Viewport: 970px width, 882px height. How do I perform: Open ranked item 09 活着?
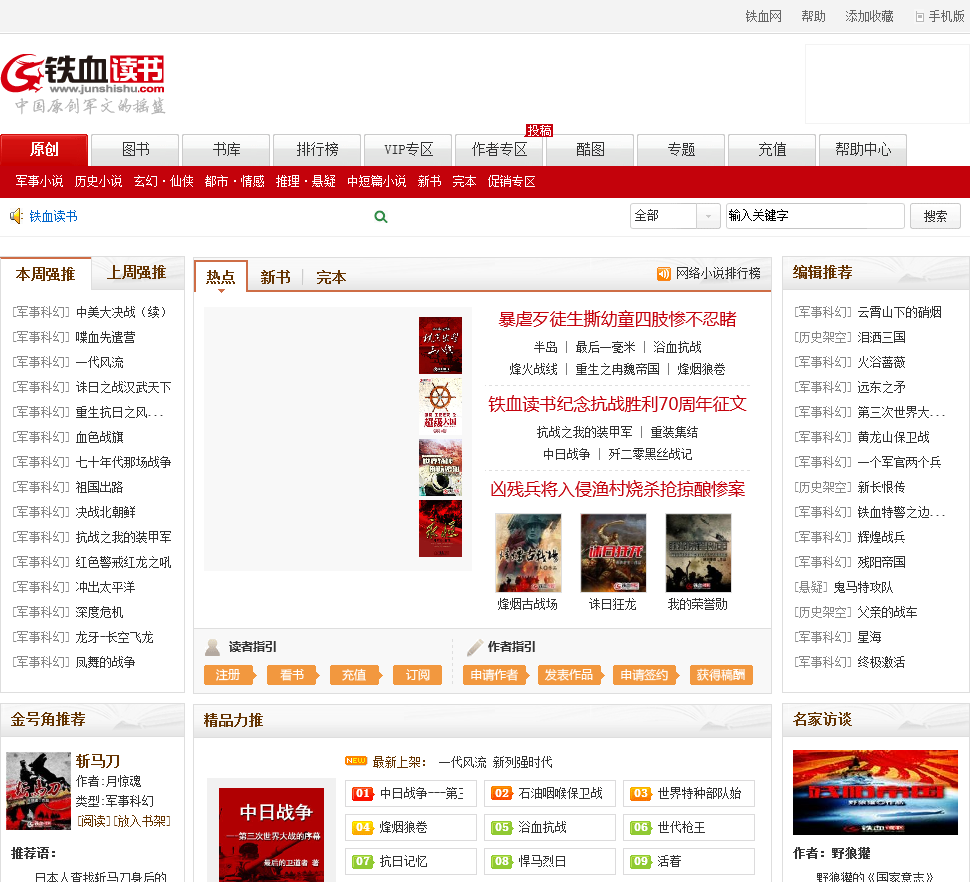[689, 862]
